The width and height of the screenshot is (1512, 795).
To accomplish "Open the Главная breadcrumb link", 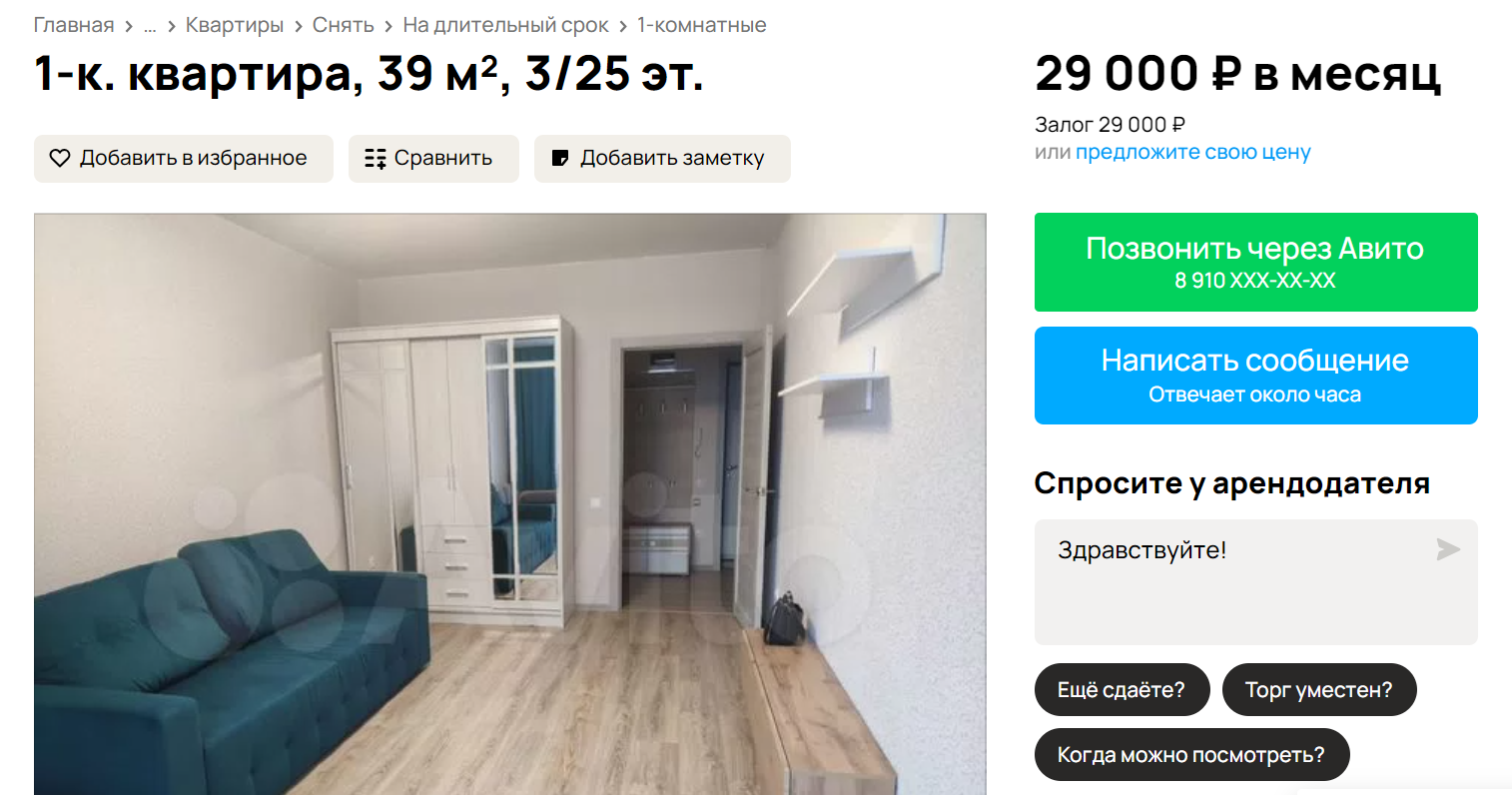I will tap(74, 25).
